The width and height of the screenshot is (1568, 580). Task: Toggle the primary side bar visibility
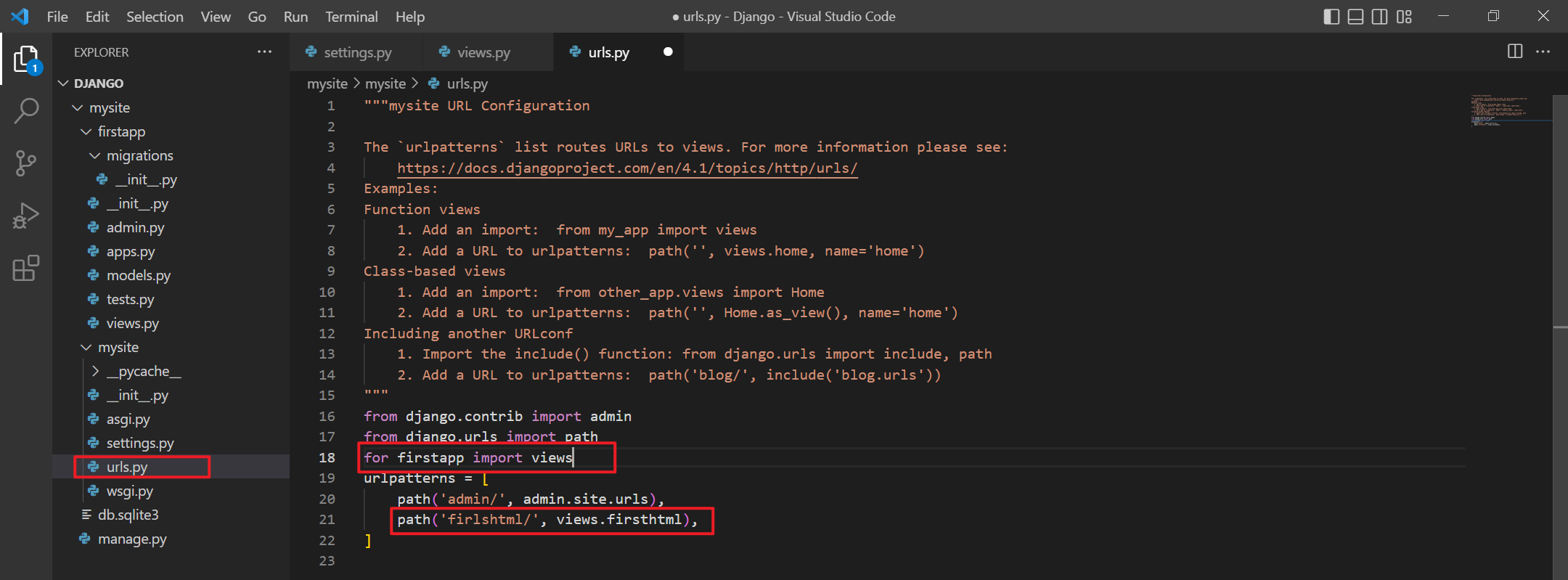[1331, 17]
